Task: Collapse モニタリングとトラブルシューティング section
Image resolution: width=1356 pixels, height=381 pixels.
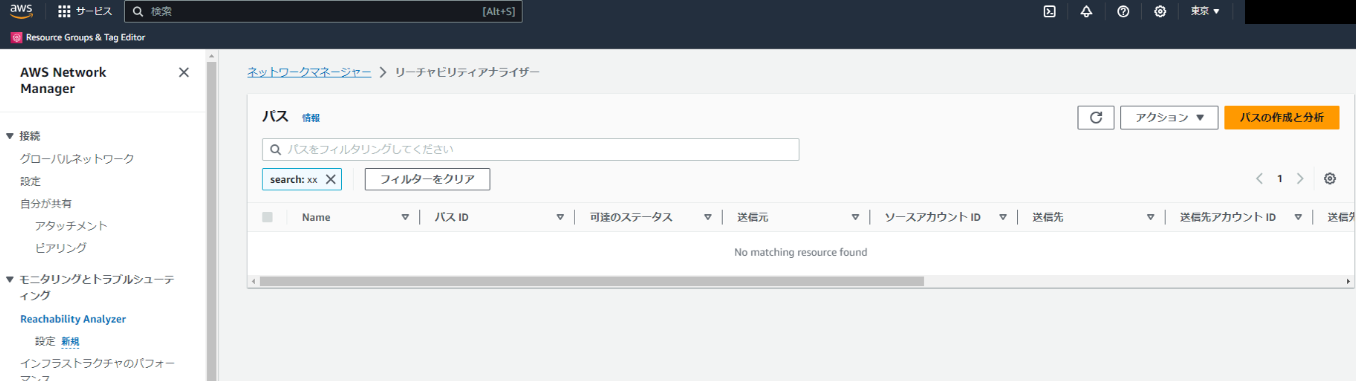Action: tap(10, 280)
